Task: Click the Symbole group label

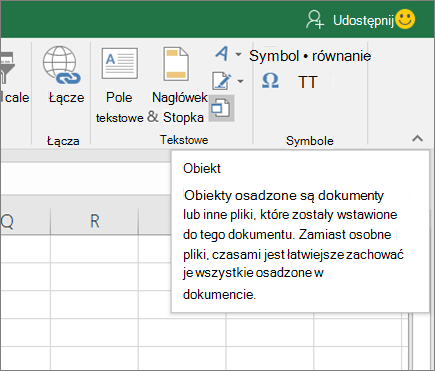Action: coord(310,141)
